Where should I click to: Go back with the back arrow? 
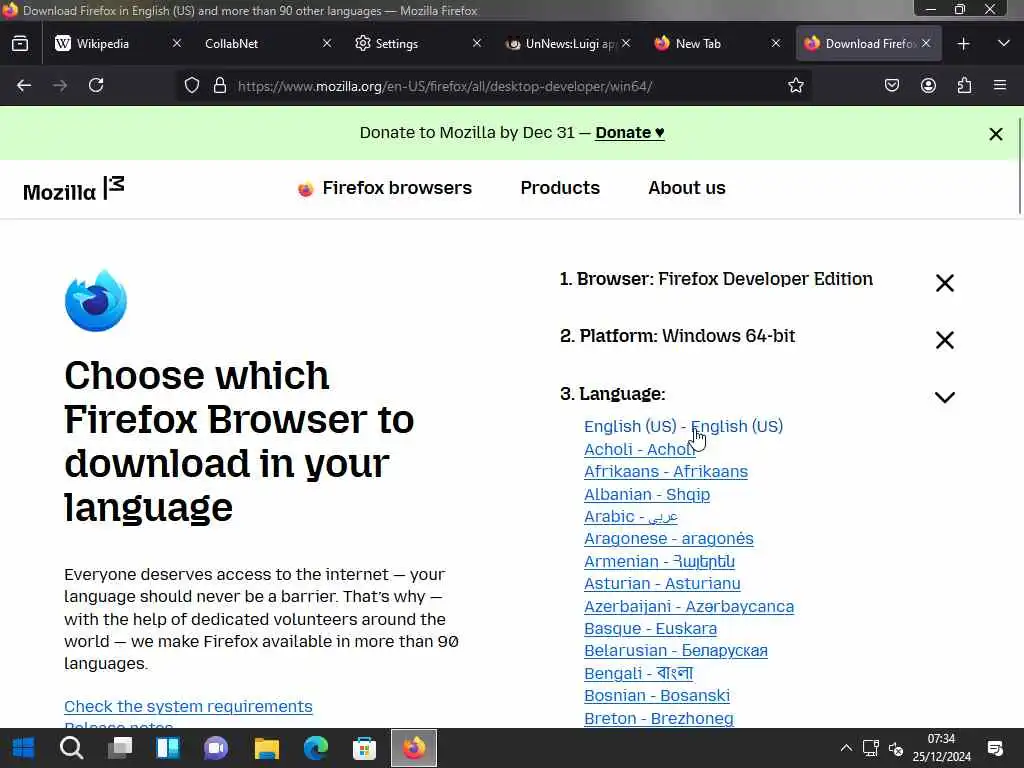[x=24, y=86]
